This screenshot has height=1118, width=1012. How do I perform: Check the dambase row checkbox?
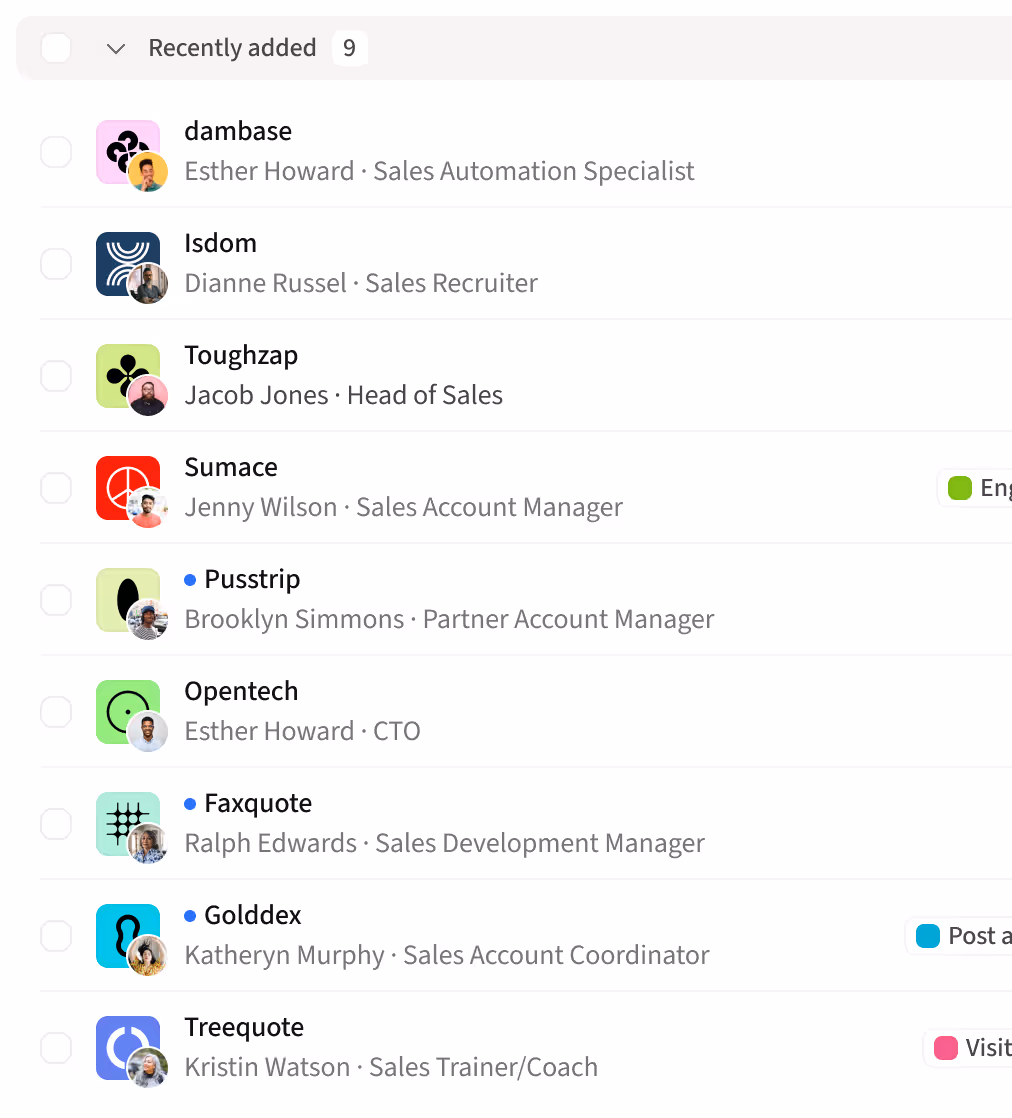click(x=56, y=152)
